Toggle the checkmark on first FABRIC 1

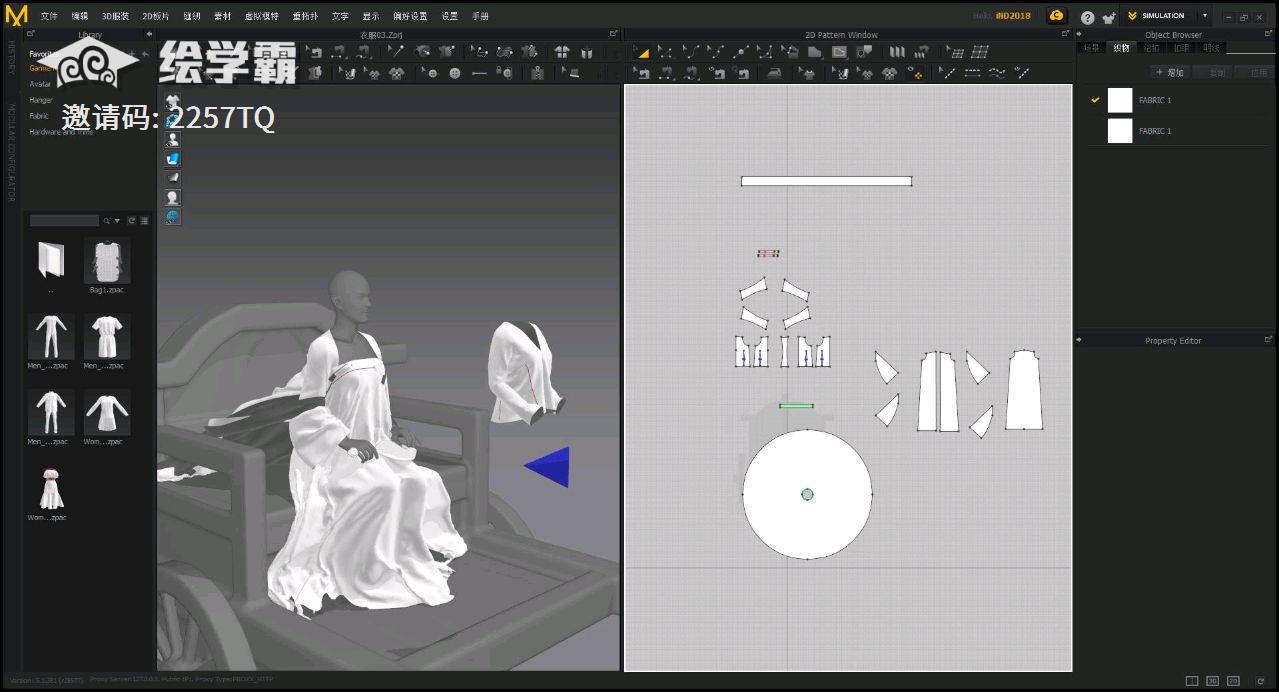(x=1096, y=100)
